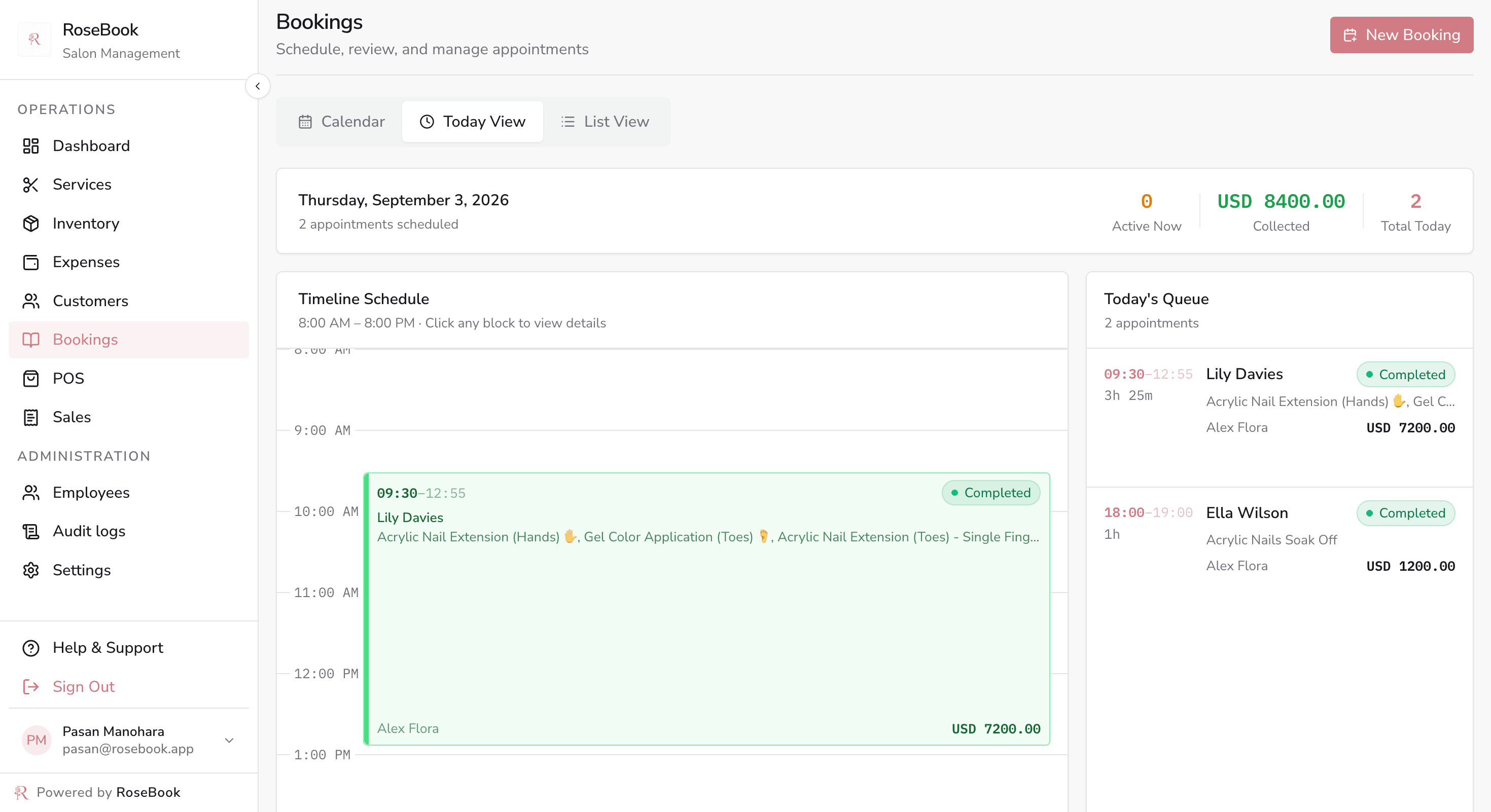This screenshot has width=1491, height=812.
Task: Click the 0 Active Now counter
Action: tap(1146, 201)
